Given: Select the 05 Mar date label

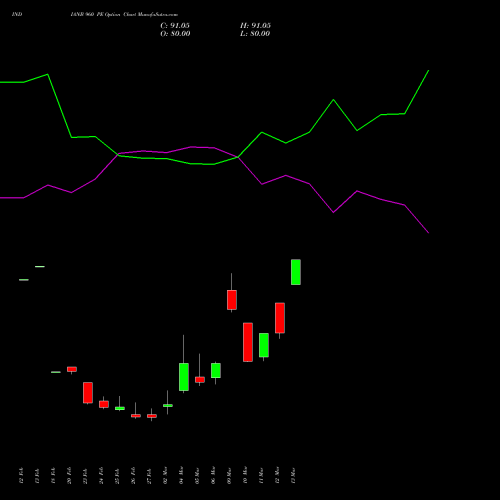Looking at the screenshot, I should pyautogui.click(x=197, y=476).
